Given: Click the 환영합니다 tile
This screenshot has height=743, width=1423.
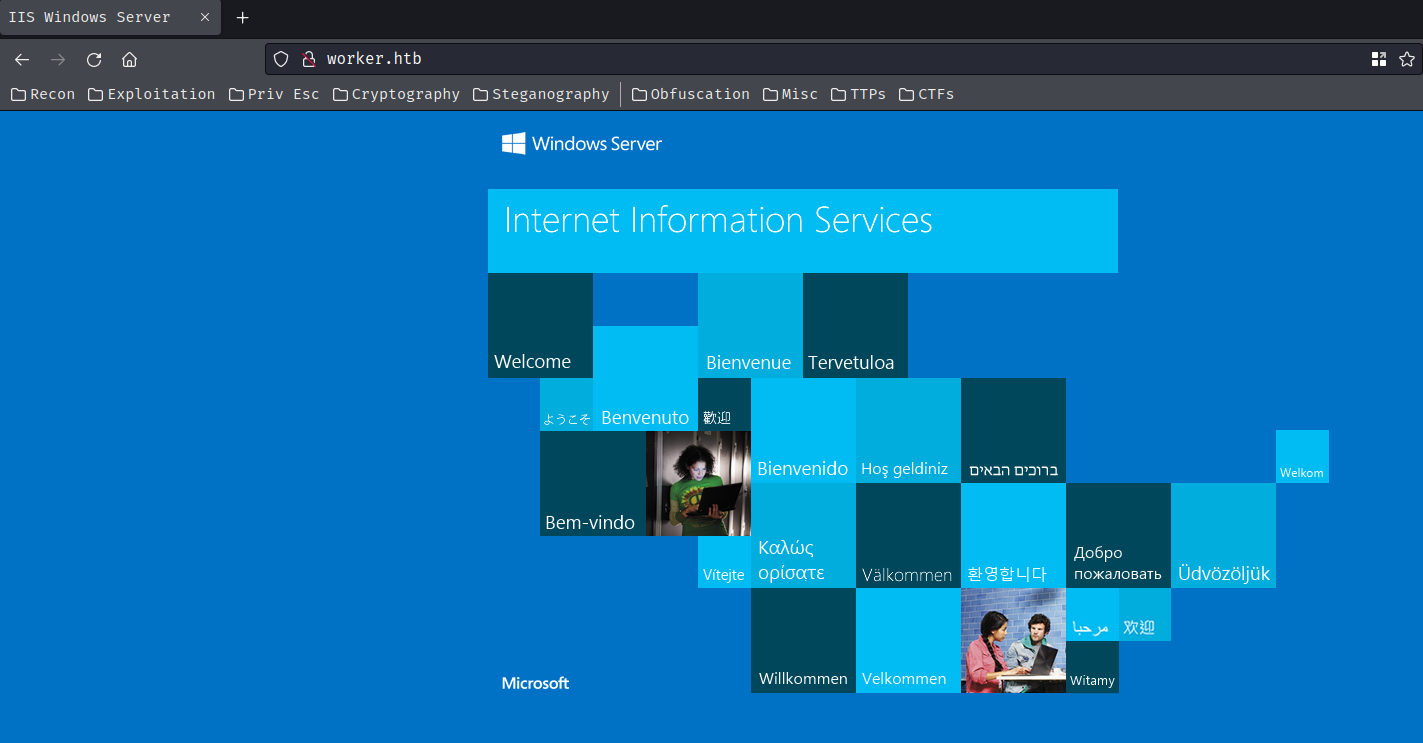Looking at the screenshot, I should coord(1013,535).
